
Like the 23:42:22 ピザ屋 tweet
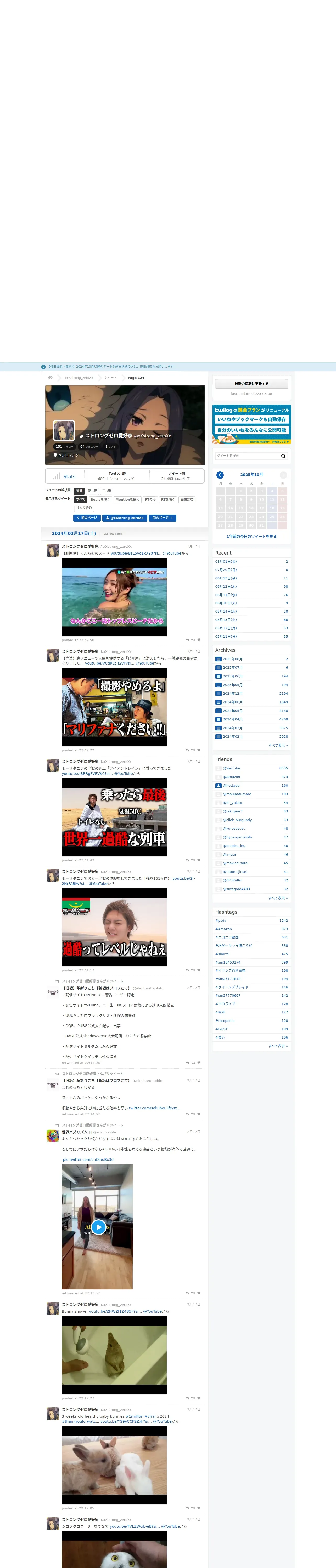[x=199, y=750]
